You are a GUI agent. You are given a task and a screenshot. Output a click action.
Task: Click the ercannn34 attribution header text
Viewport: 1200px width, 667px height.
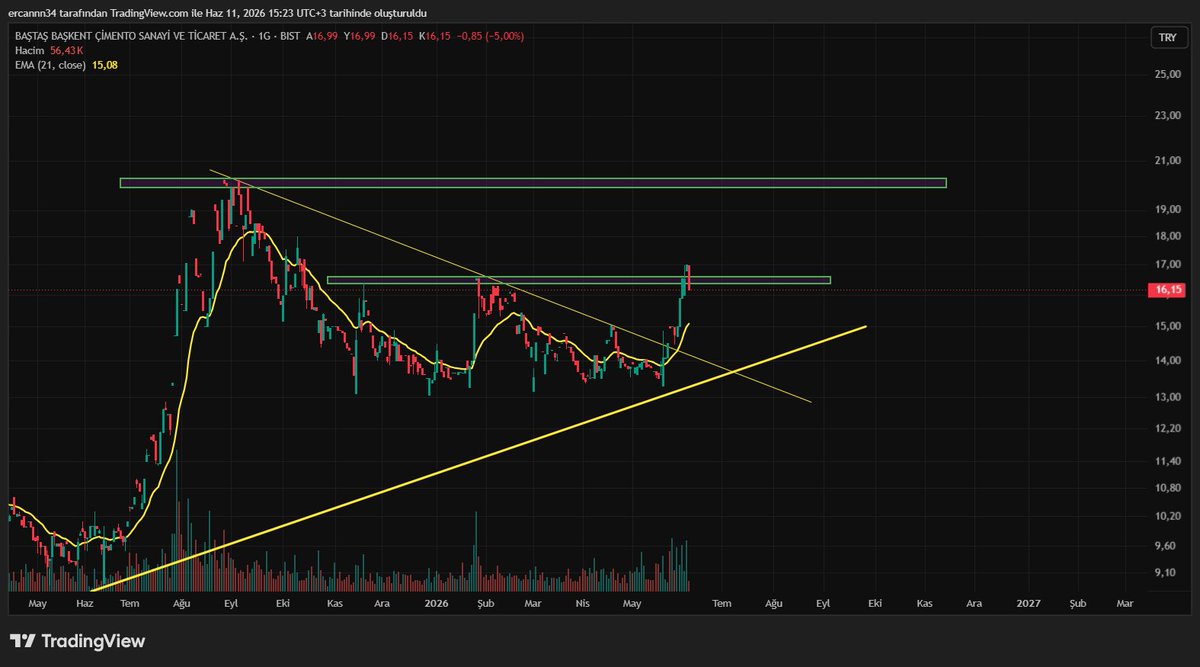(220, 13)
